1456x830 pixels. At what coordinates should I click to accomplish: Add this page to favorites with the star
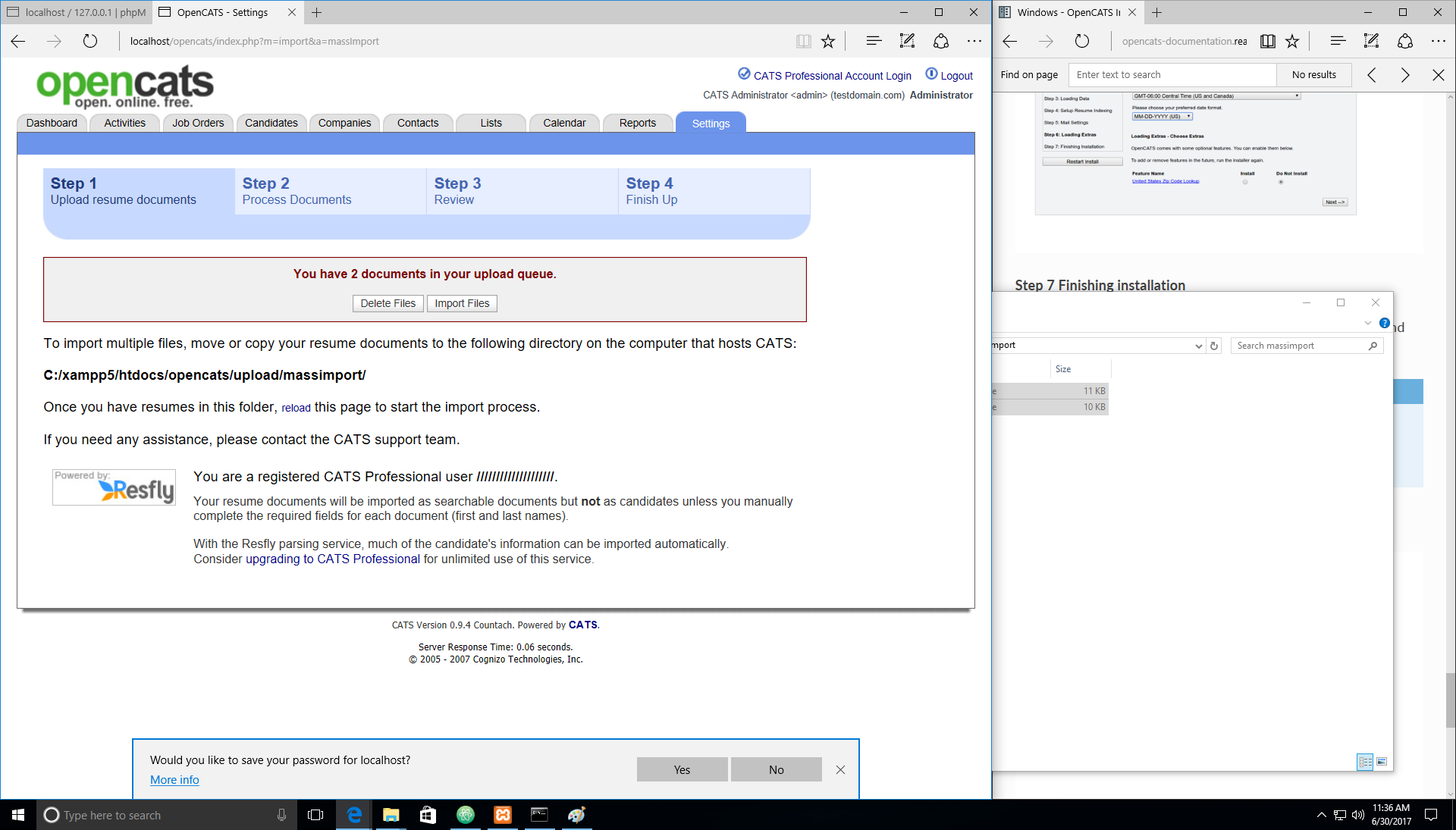pos(828,41)
